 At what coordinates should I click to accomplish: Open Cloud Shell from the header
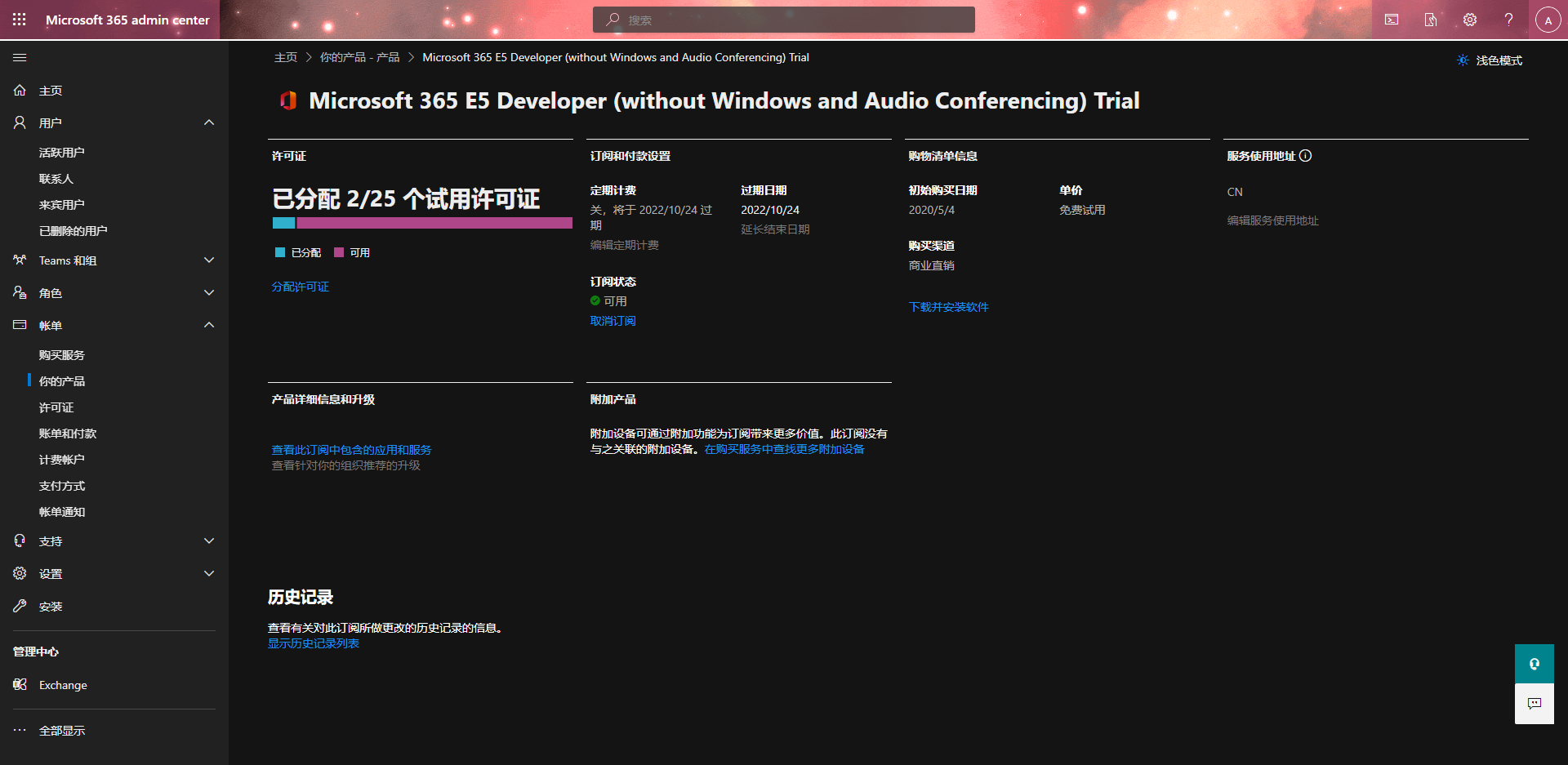pos(1392,20)
